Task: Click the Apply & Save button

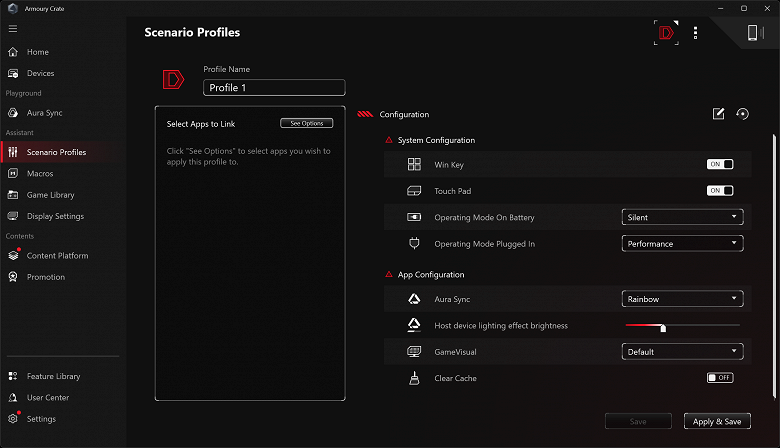Action: click(717, 421)
